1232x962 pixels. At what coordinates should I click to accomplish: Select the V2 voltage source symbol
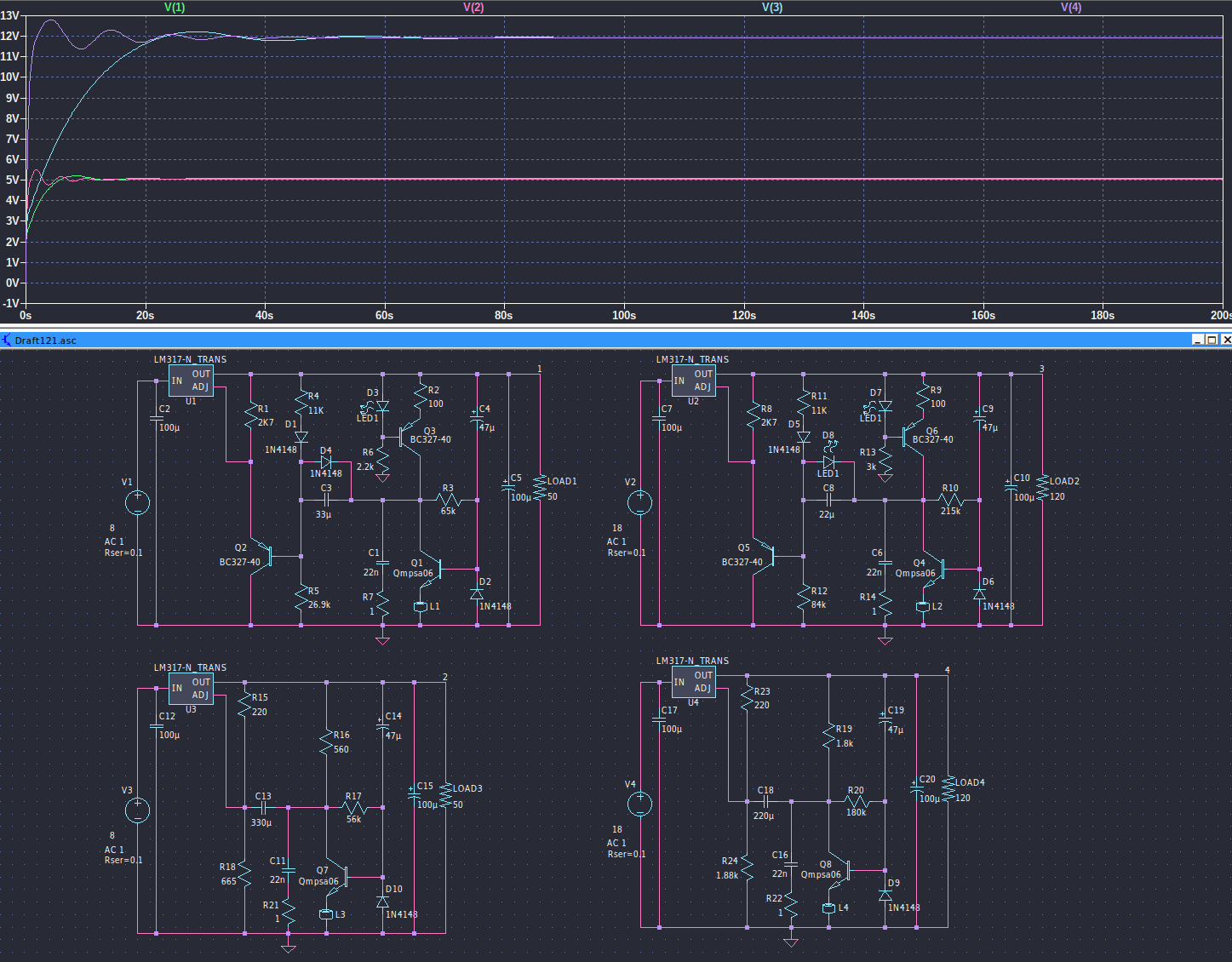click(x=640, y=503)
